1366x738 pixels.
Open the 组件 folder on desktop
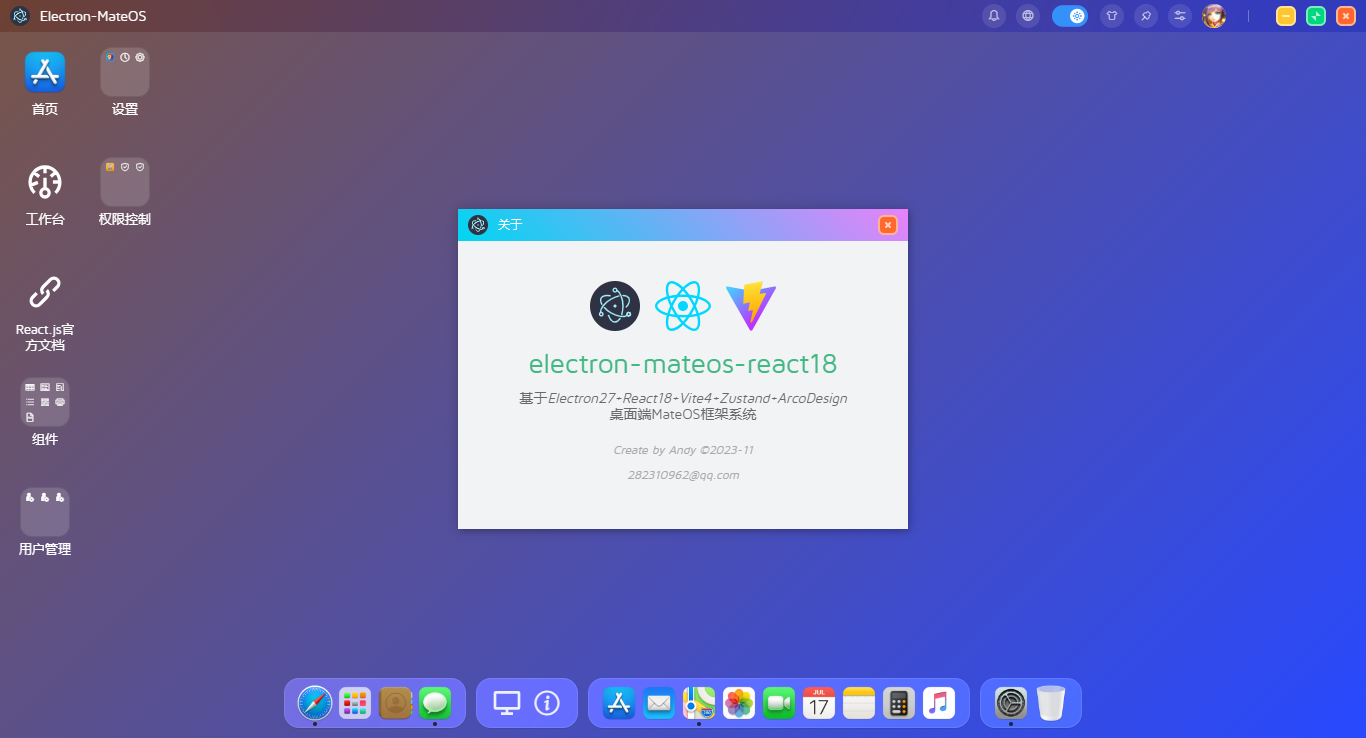coord(45,402)
